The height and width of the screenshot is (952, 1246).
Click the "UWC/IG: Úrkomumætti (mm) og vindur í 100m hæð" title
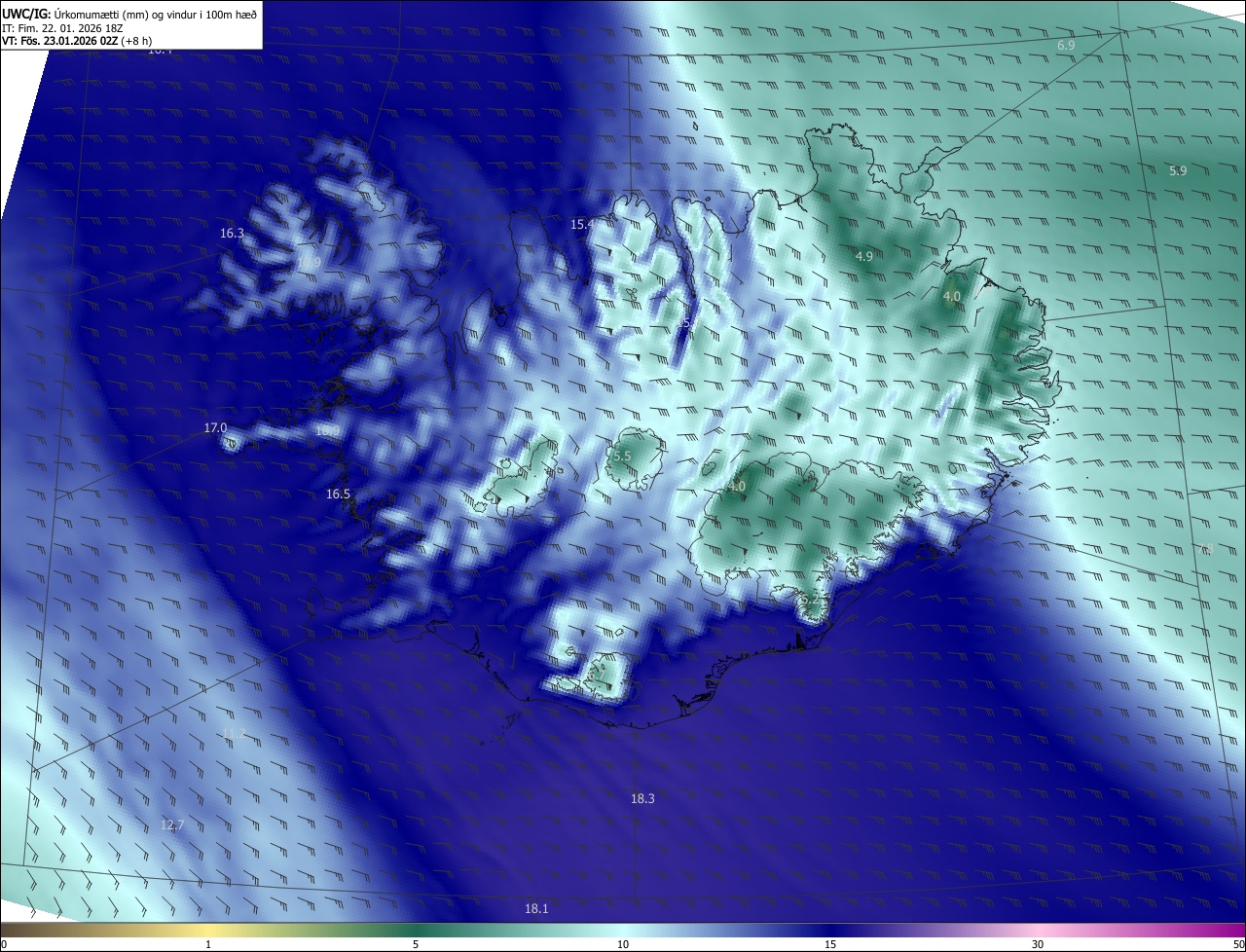pos(129,13)
